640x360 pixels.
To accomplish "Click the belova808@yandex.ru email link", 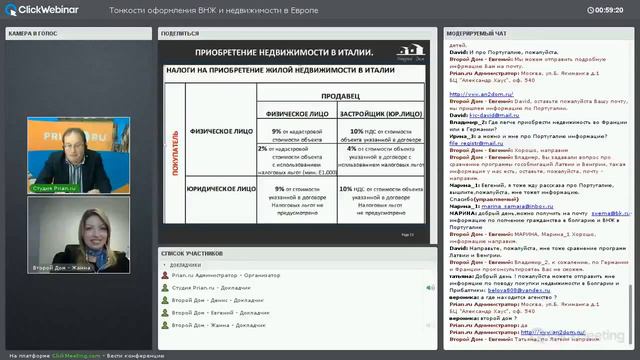I will (519, 291).
